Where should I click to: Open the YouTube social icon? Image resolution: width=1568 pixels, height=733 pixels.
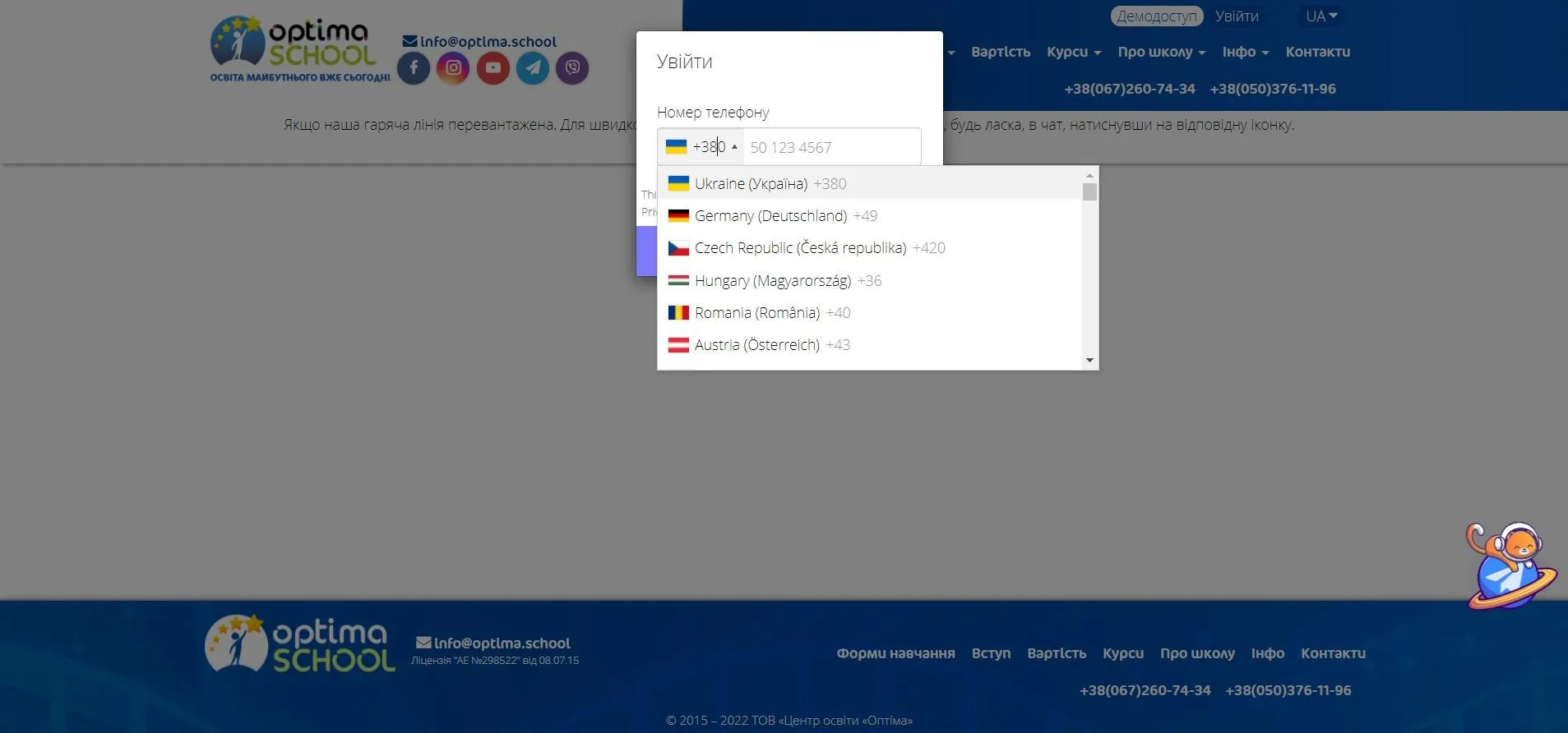tap(493, 67)
